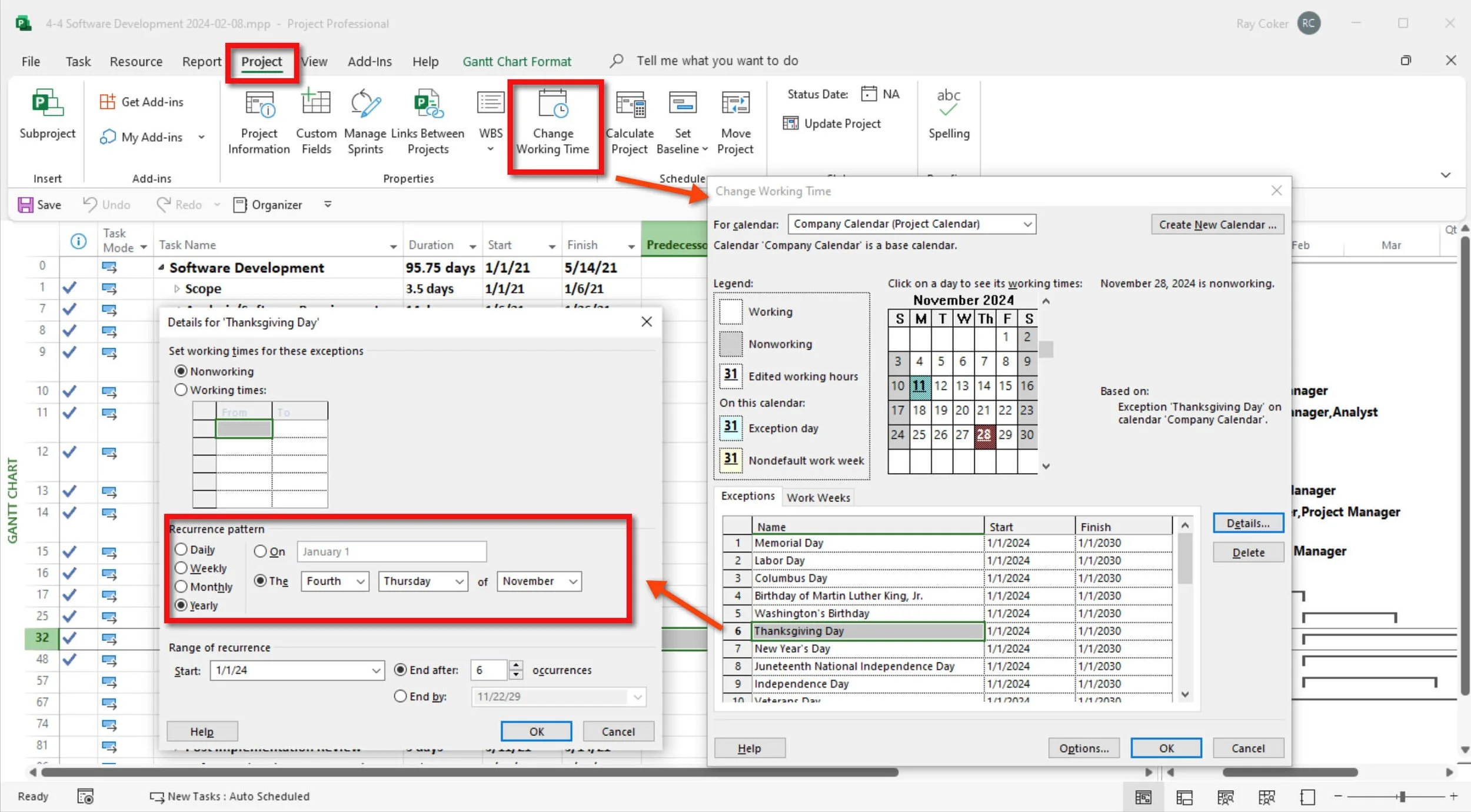Collapse the ribbon with the chevron

coord(1445,175)
